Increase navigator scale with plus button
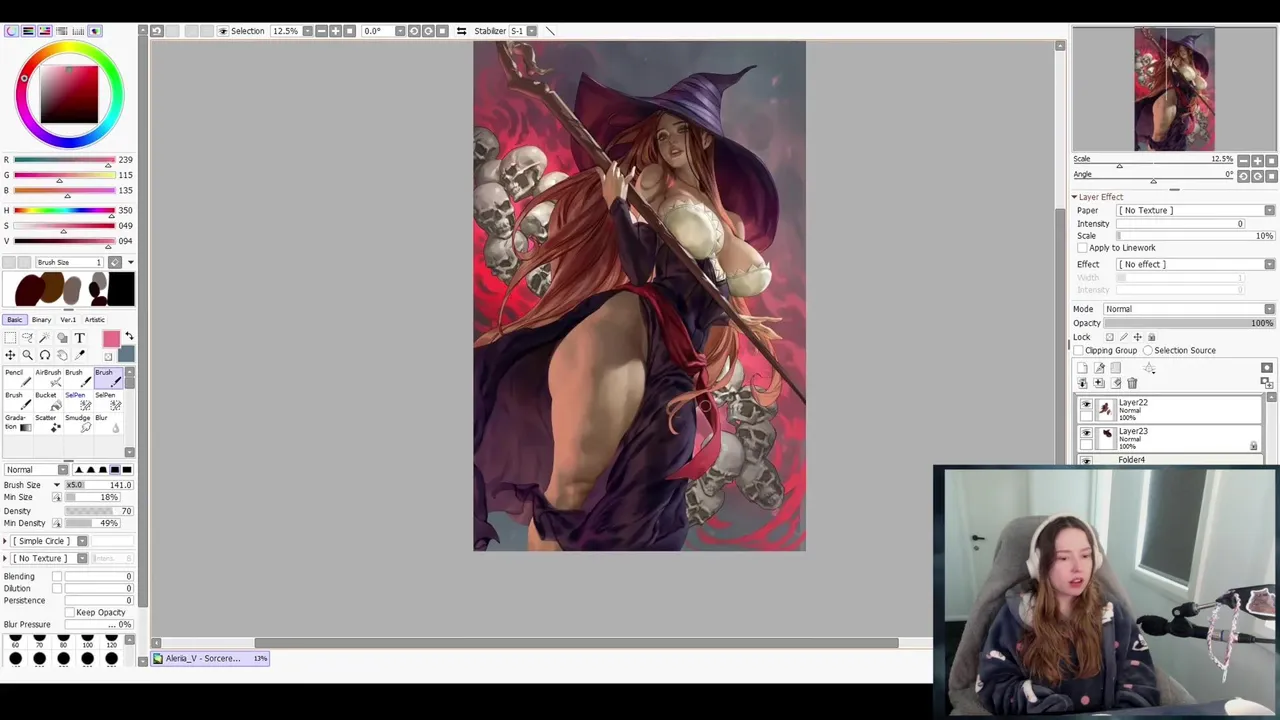 pyautogui.click(x=1257, y=161)
